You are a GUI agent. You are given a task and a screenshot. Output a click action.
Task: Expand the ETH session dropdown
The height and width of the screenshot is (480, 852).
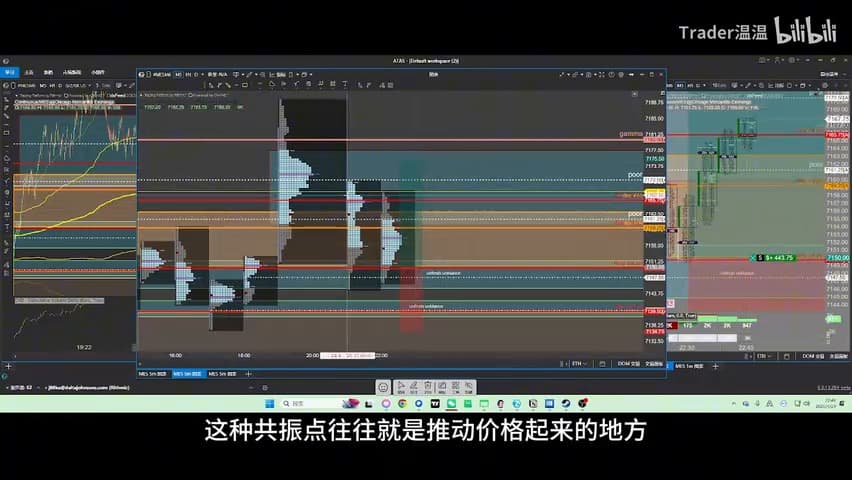point(580,364)
